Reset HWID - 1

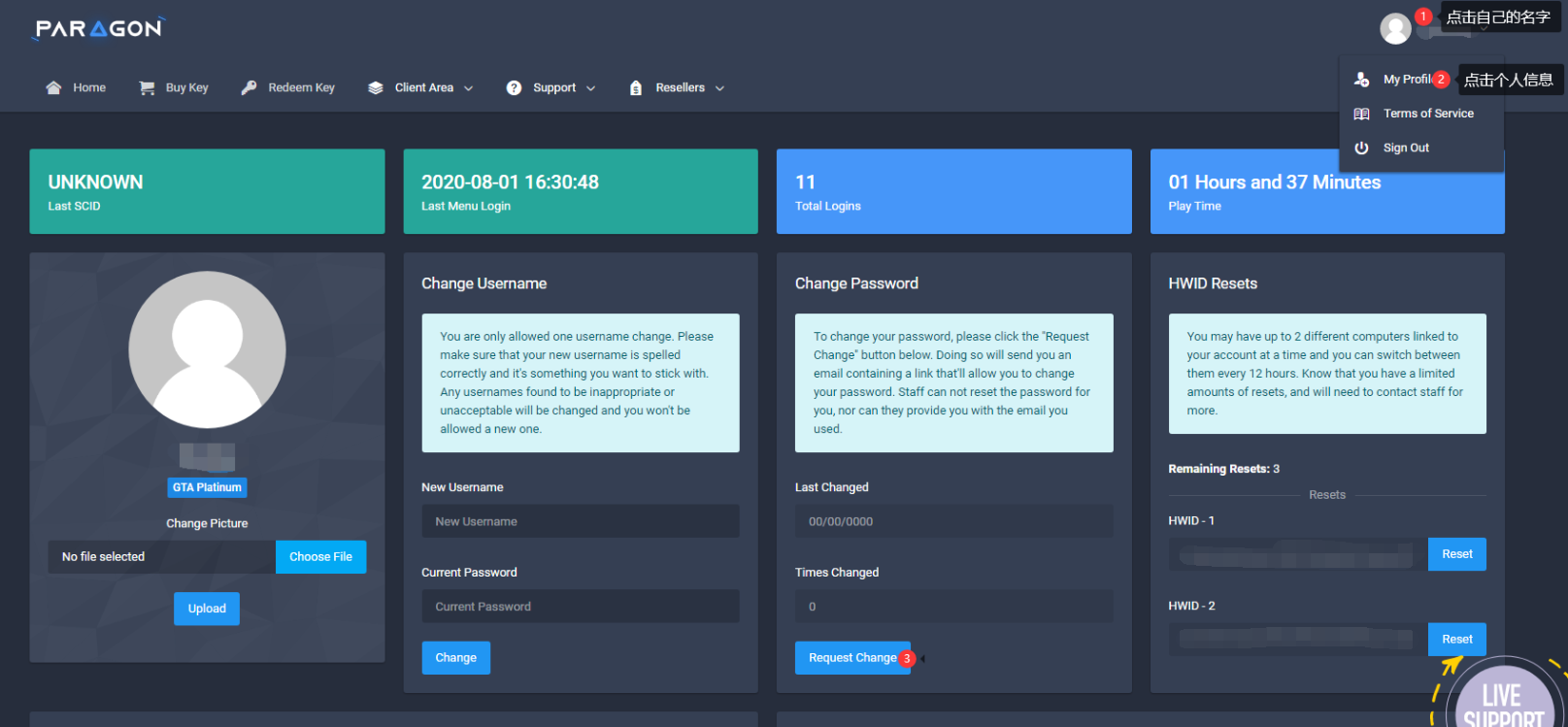point(1456,554)
